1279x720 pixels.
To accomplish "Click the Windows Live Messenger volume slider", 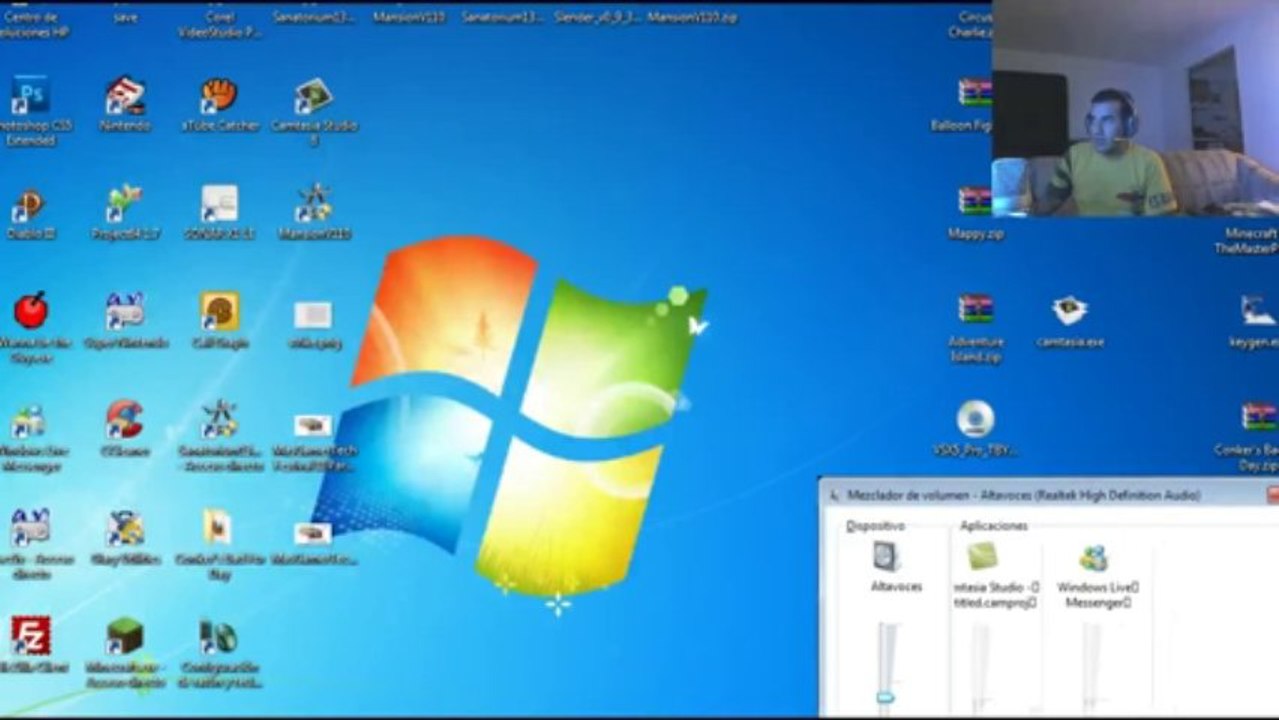I will click(x=1092, y=668).
